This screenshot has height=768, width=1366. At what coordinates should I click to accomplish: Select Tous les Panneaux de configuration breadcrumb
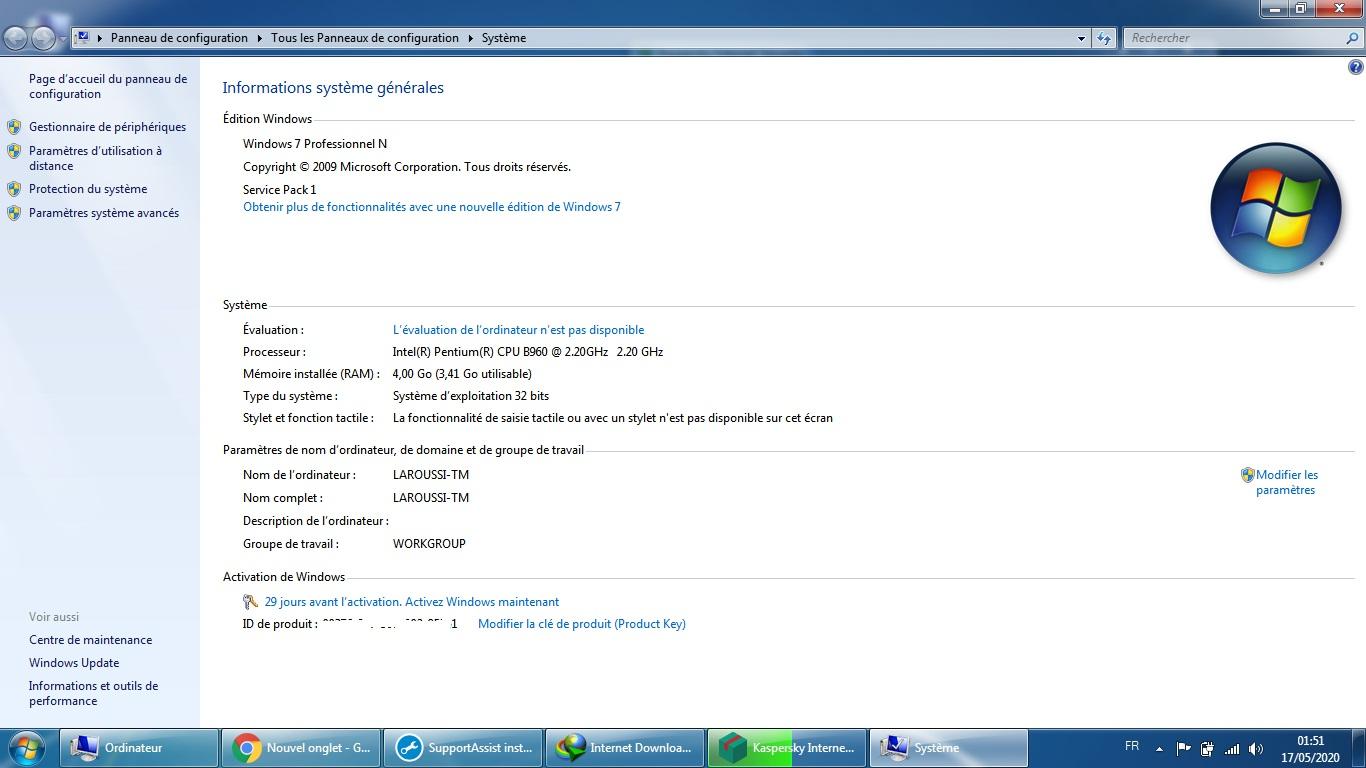(x=365, y=38)
